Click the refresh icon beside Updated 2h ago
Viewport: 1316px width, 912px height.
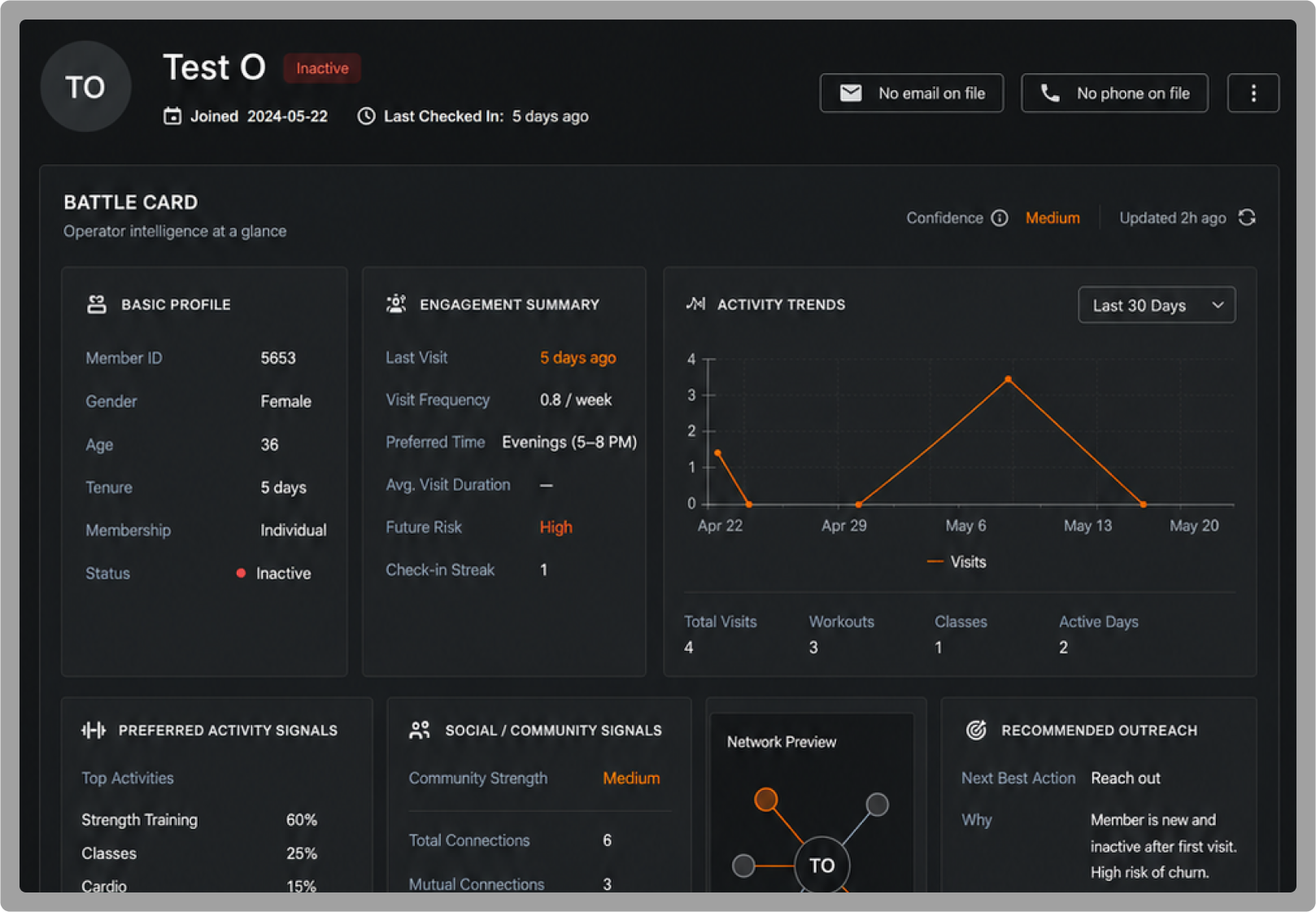pos(1247,218)
